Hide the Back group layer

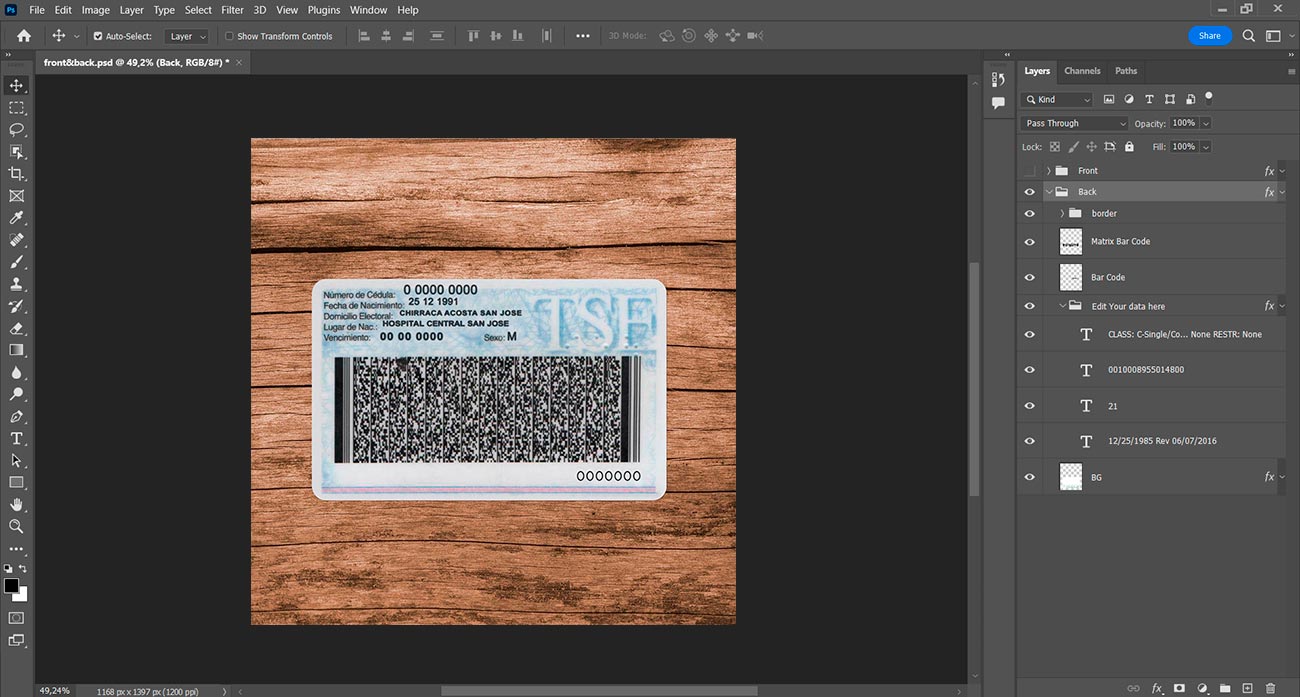coord(1030,192)
